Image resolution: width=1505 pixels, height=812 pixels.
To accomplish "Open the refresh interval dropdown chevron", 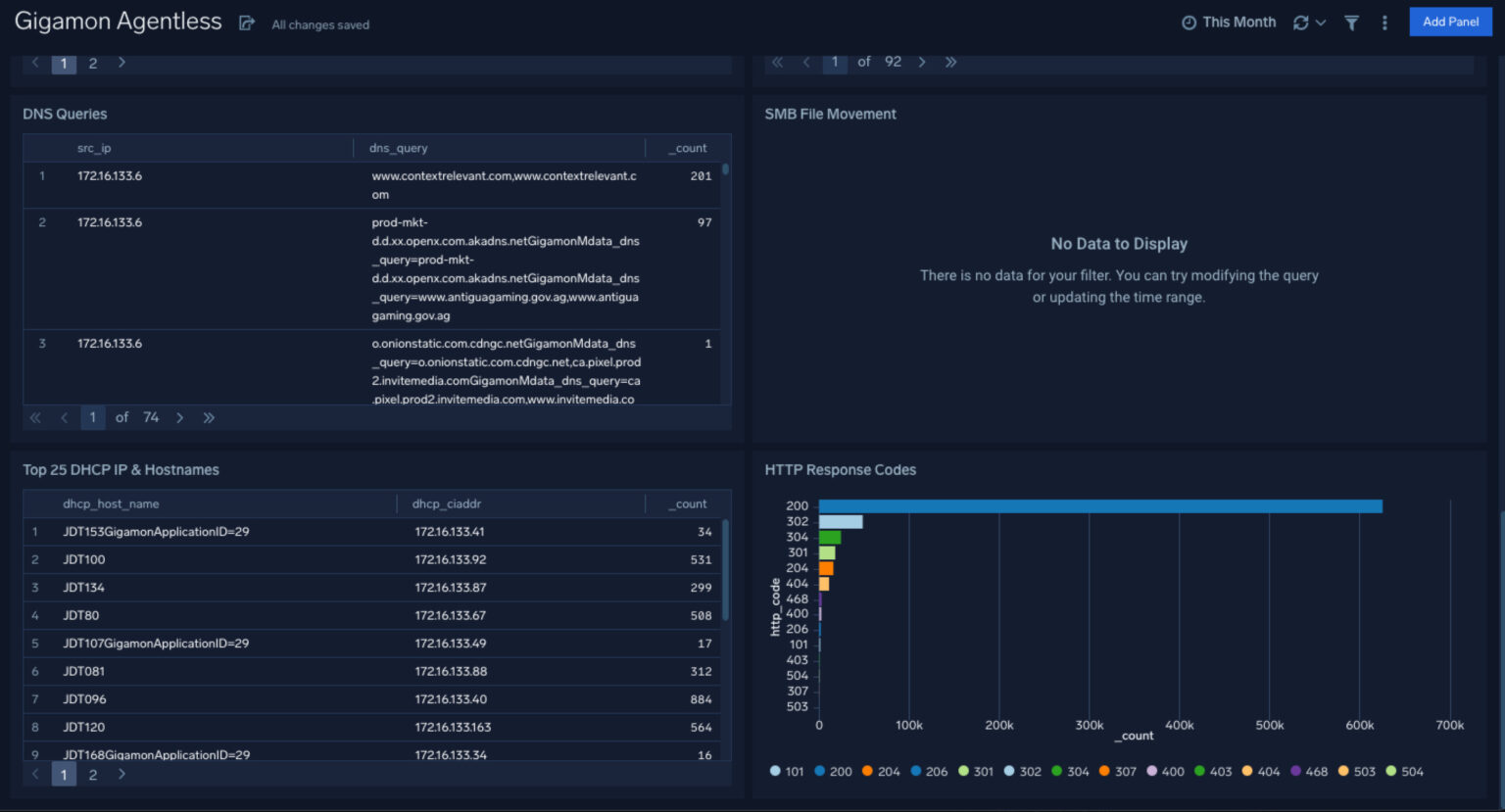I will pyautogui.click(x=1321, y=22).
